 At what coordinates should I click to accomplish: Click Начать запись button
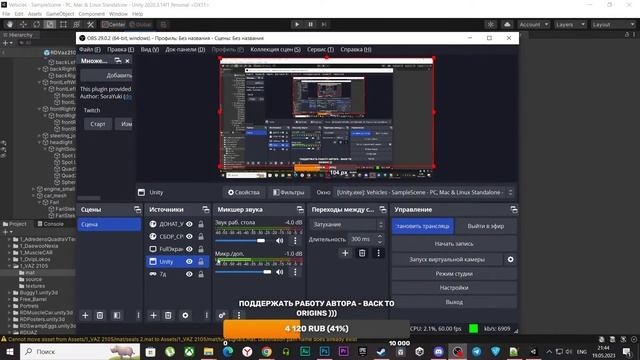click(x=454, y=244)
